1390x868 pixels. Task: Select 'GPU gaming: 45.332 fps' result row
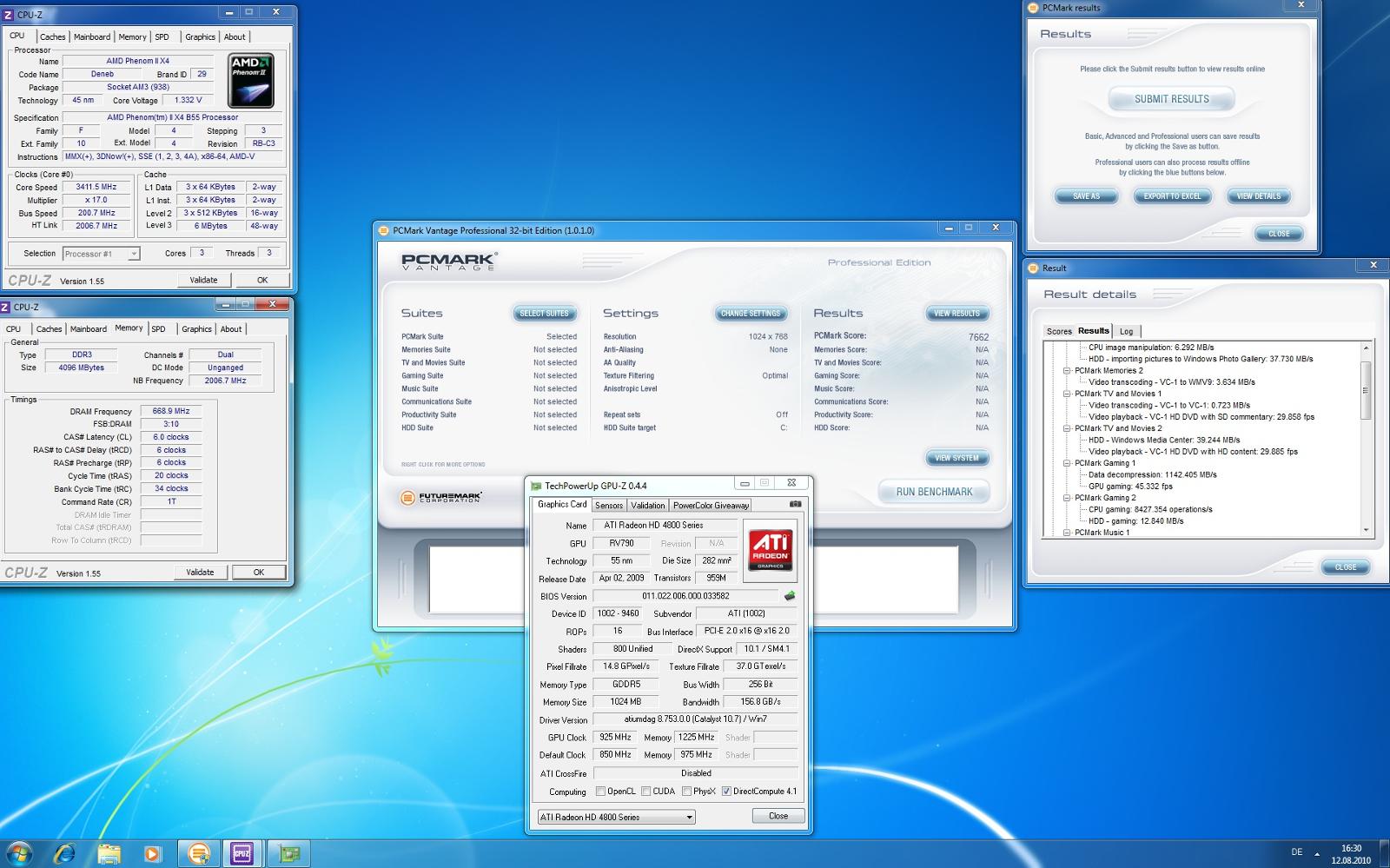coord(1130,487)
